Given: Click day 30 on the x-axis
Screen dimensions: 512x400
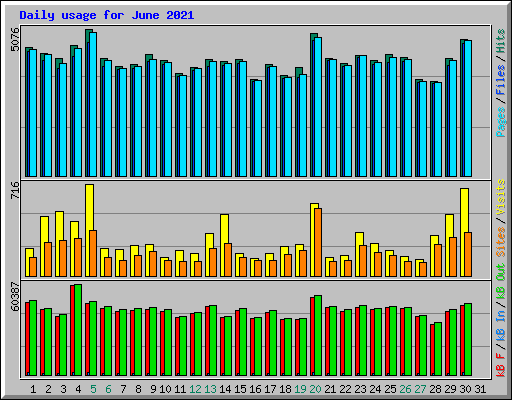Looking at the screenshot, I should pyautogui.click(x=465, y=389).
